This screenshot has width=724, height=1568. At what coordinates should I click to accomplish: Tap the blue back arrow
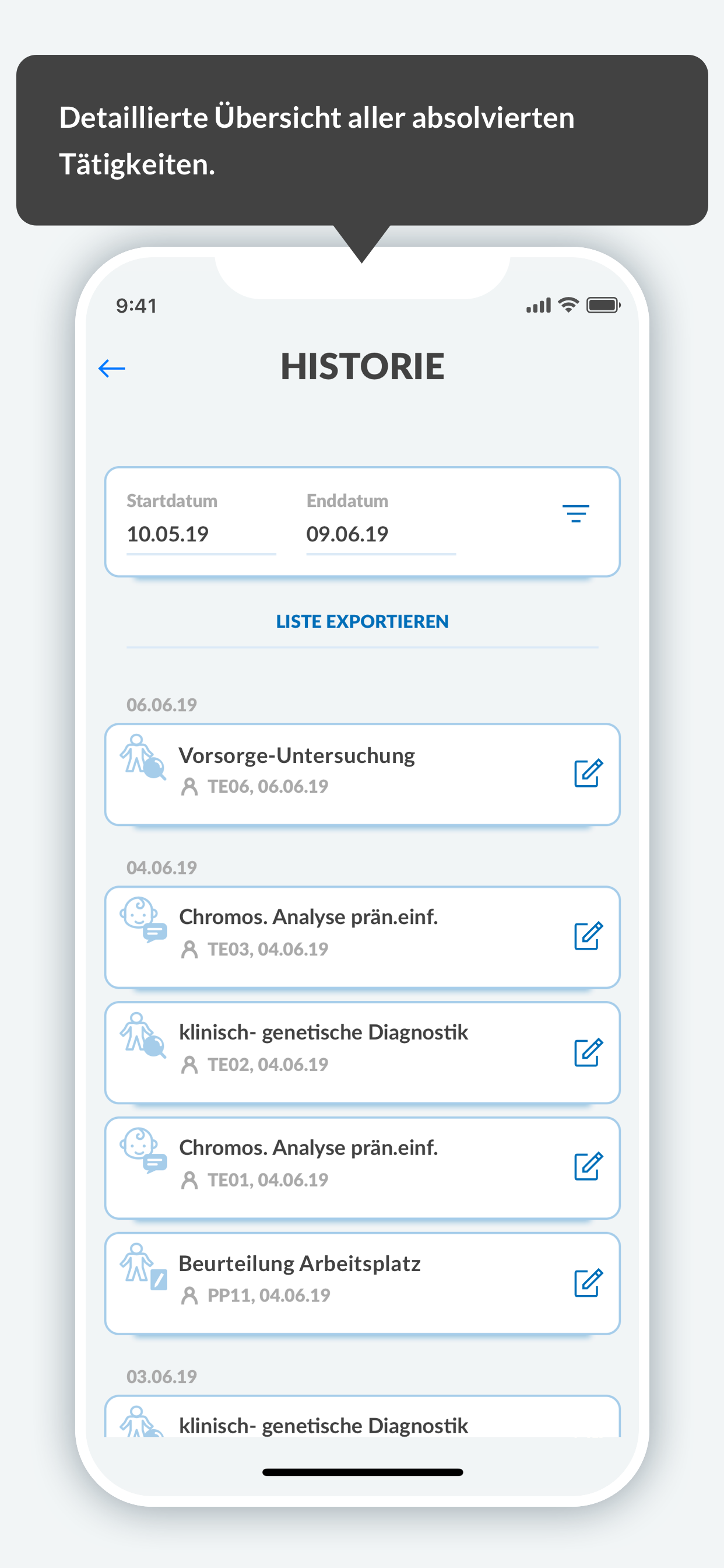[112, 368]
